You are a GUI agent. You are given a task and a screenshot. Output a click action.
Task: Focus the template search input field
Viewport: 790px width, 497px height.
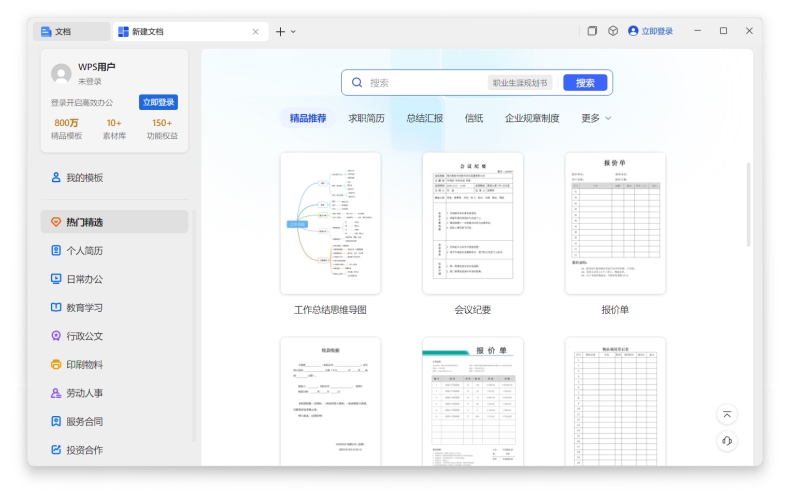pyautogui.click(x=477, y=83)
